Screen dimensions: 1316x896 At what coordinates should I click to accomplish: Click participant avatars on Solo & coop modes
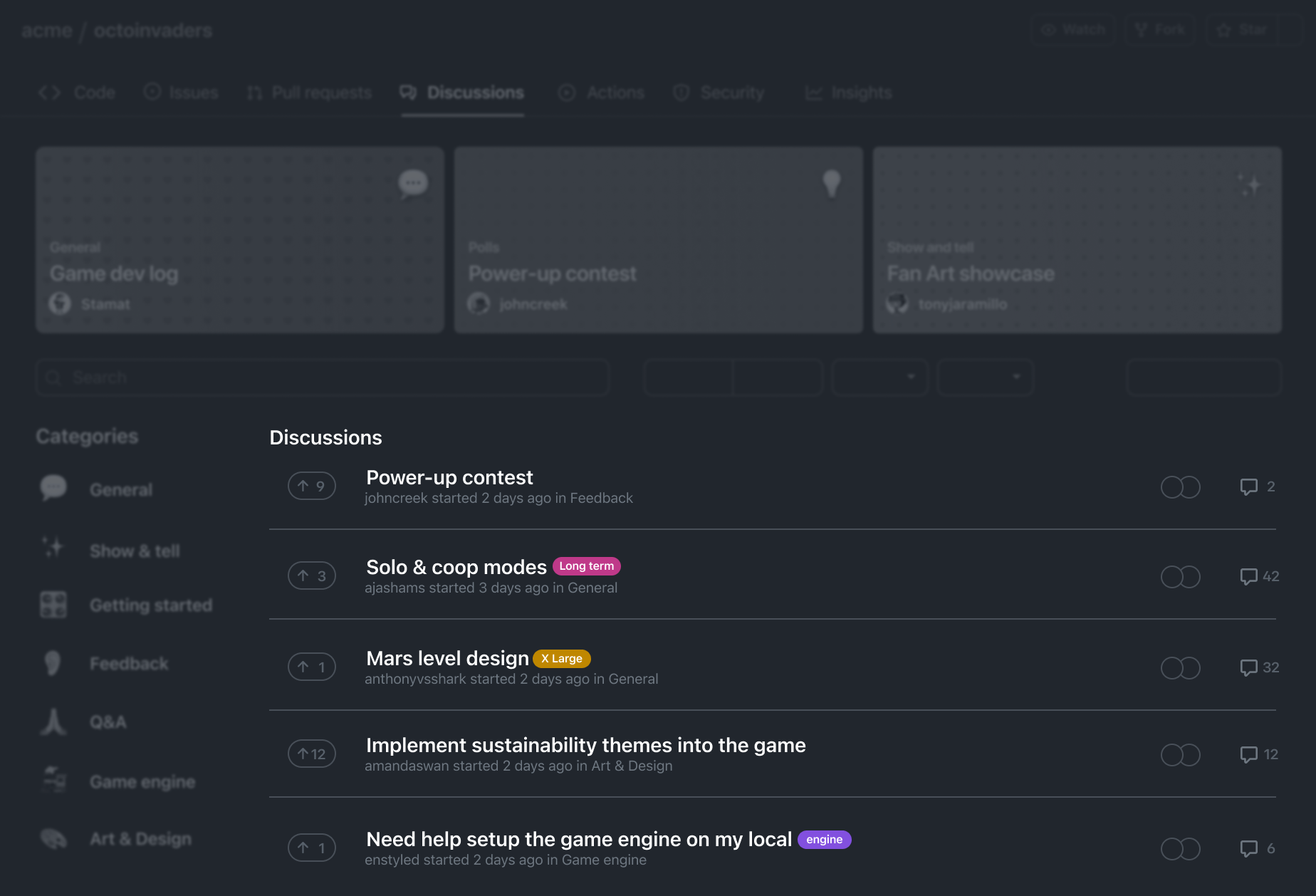[x=1180, y=576]
